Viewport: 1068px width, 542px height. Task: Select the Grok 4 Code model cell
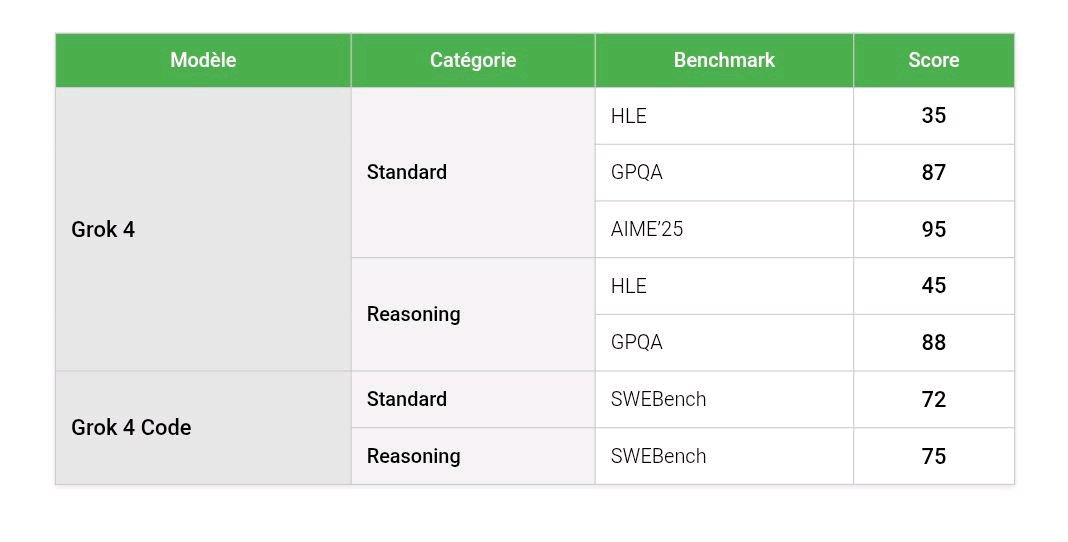coord(131,427)
